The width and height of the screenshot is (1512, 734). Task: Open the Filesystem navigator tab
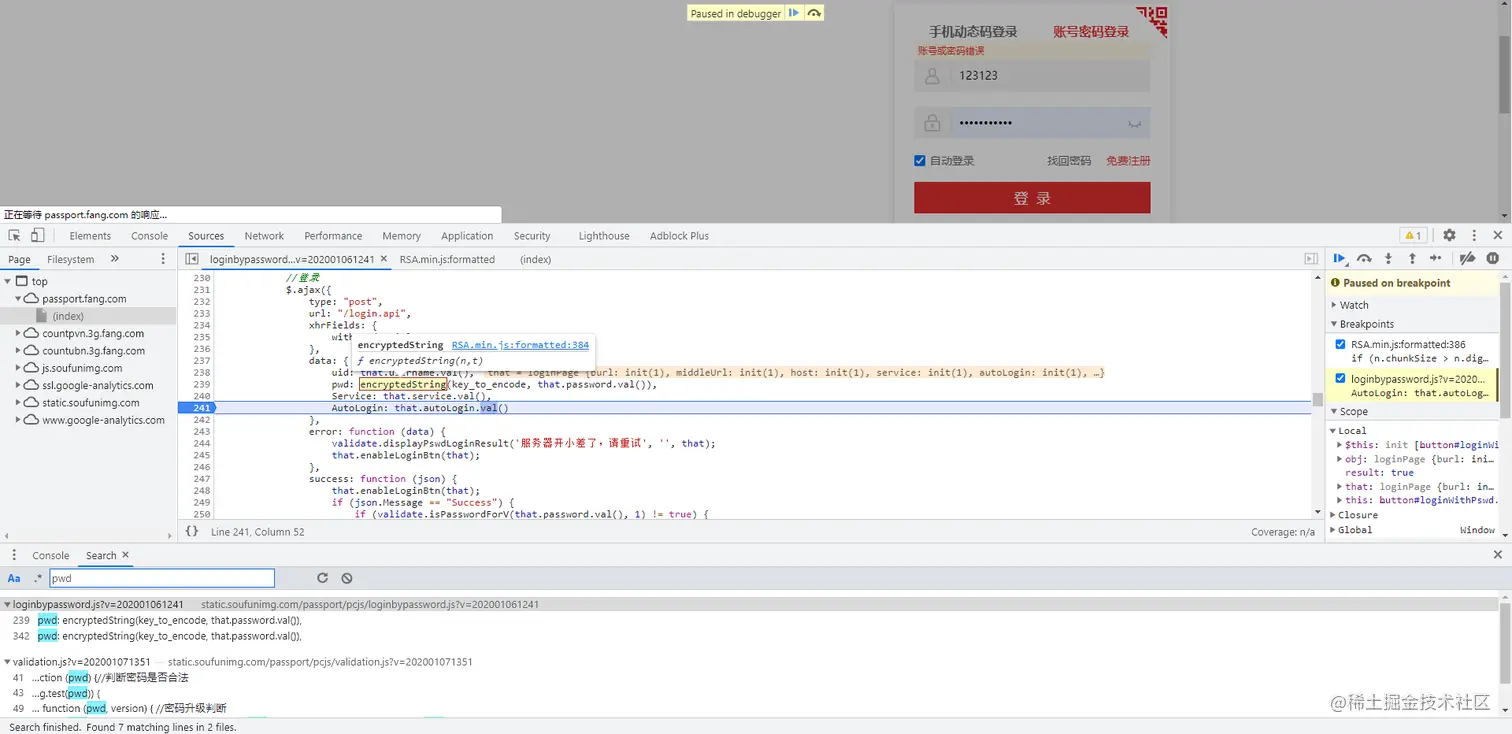tap(70, 259)
